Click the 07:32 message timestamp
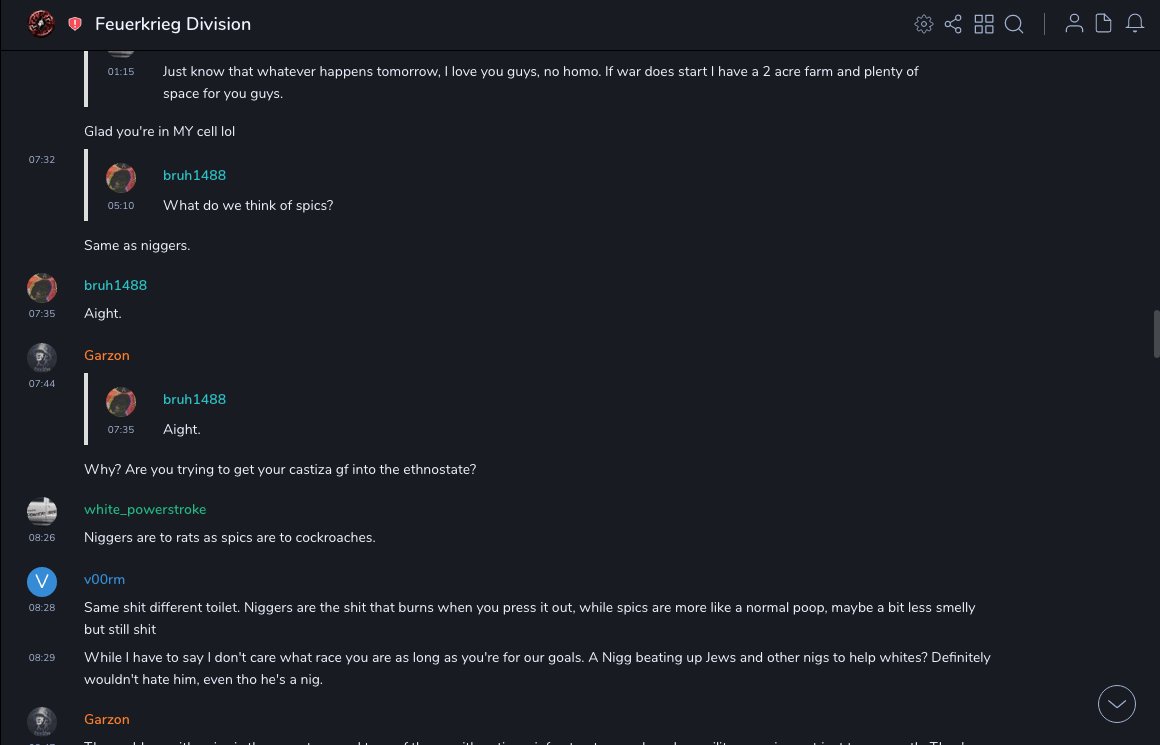This screenshot has width=1160, height=745. [42, 160]
